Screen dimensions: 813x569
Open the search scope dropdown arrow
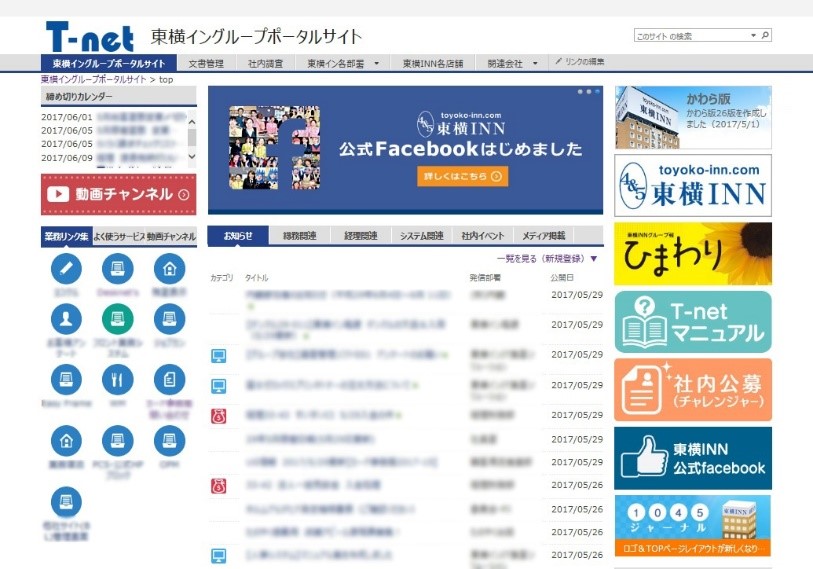(753, 36)
